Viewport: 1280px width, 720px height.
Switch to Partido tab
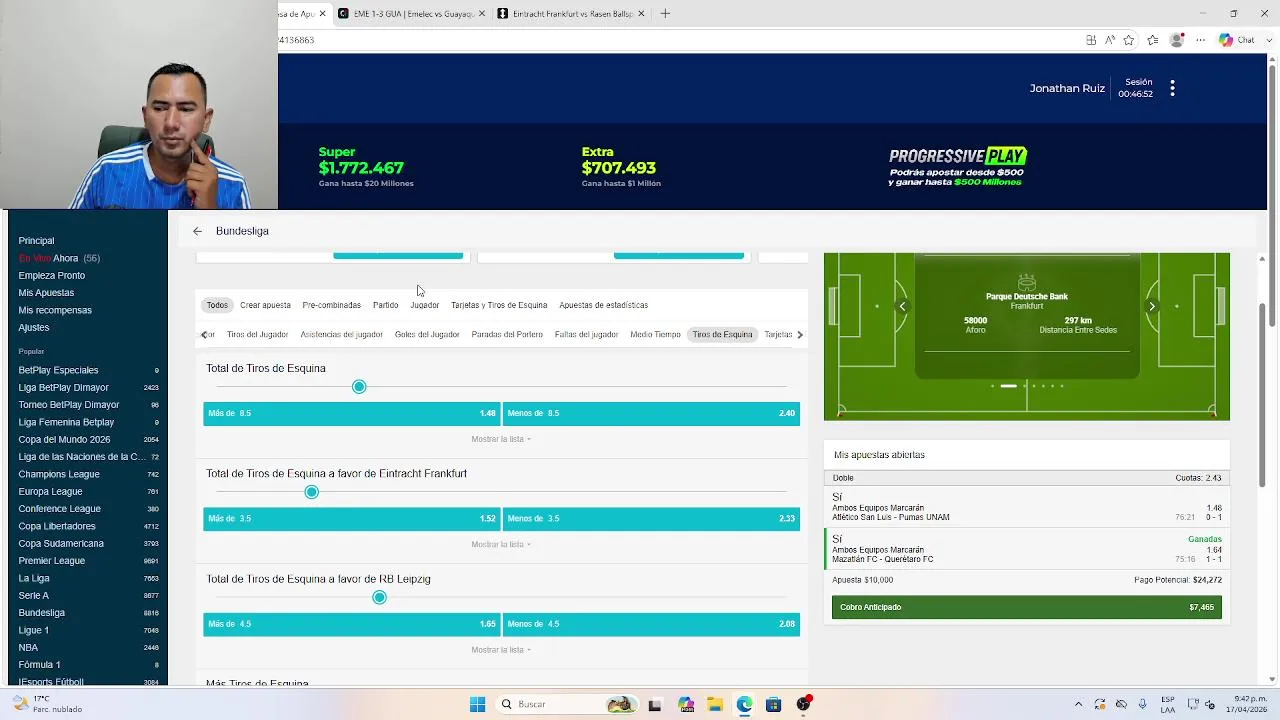385,305
